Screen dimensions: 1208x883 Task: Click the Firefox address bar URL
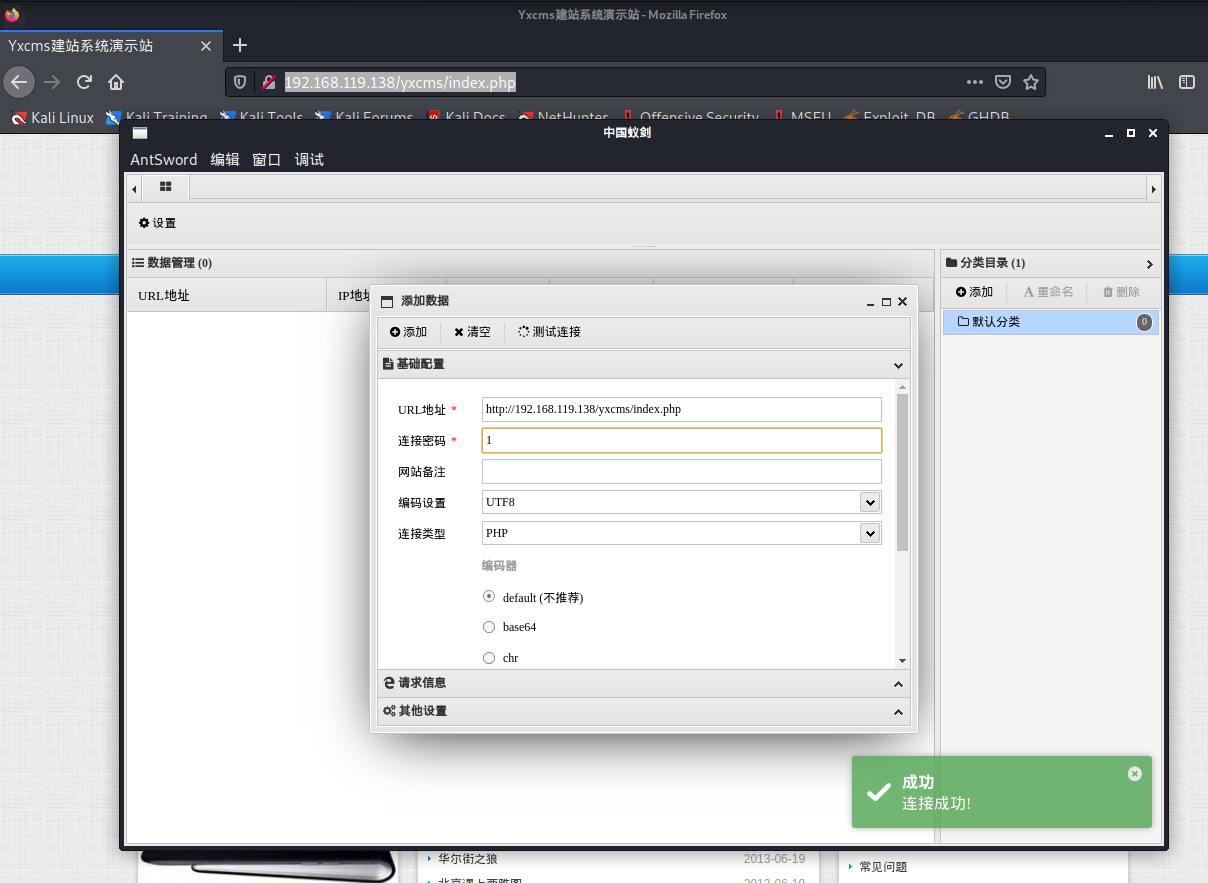click(x=400, y=82)
